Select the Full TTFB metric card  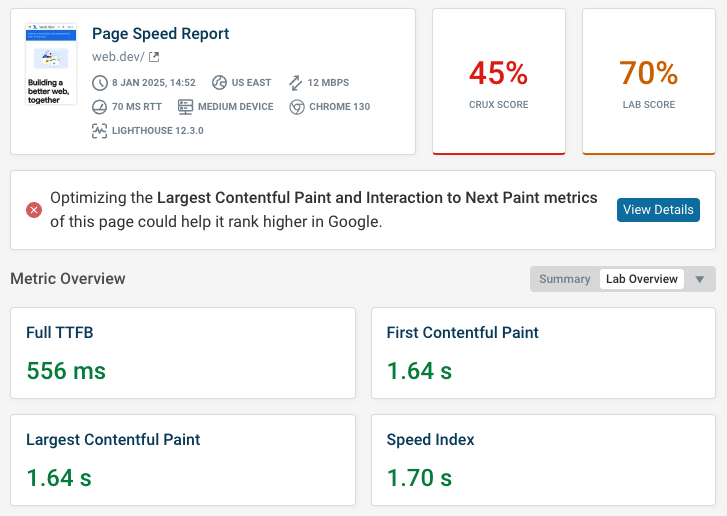point(183,353)
